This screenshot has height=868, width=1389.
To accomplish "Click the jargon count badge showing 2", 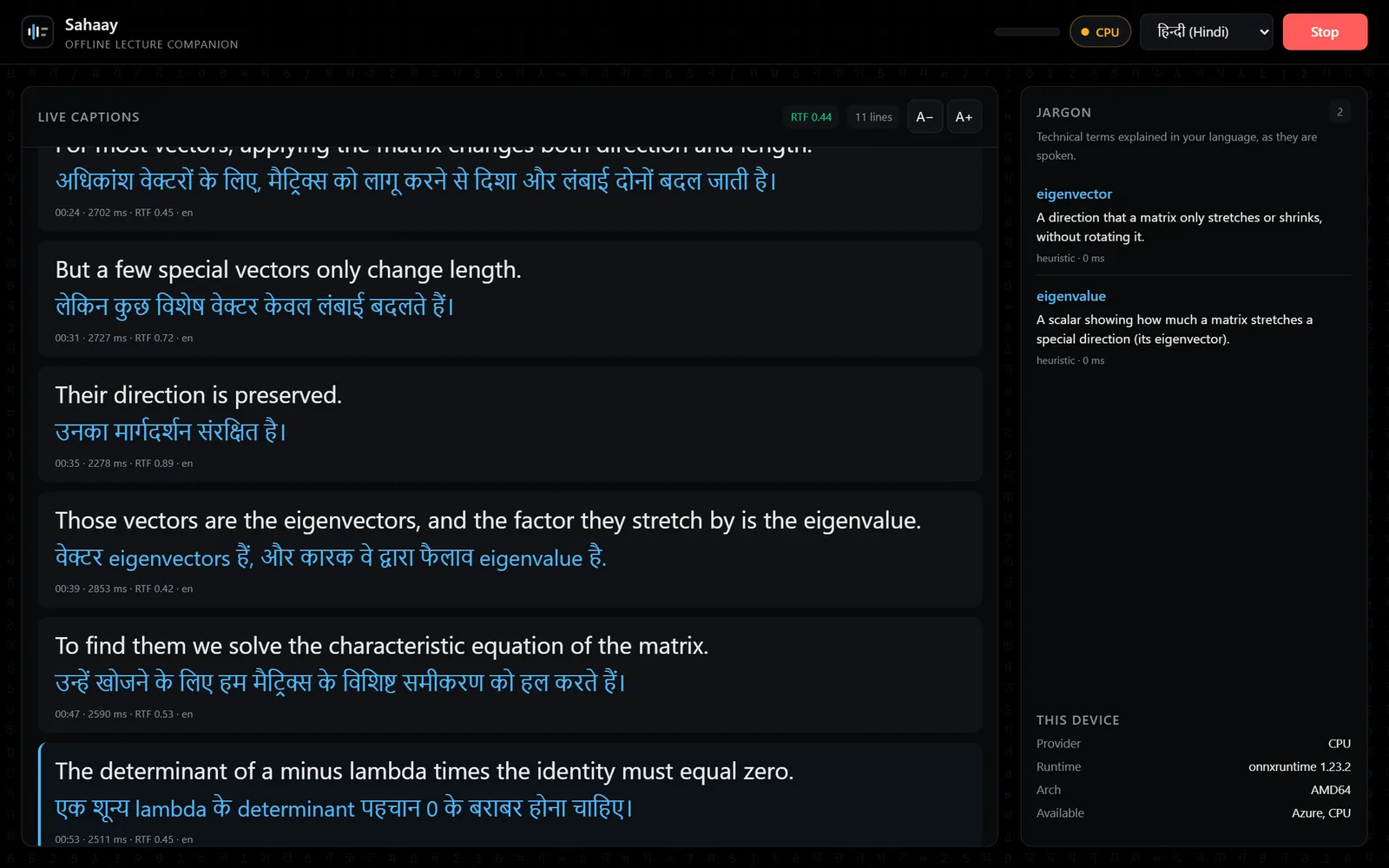I will click(1340, 112).
